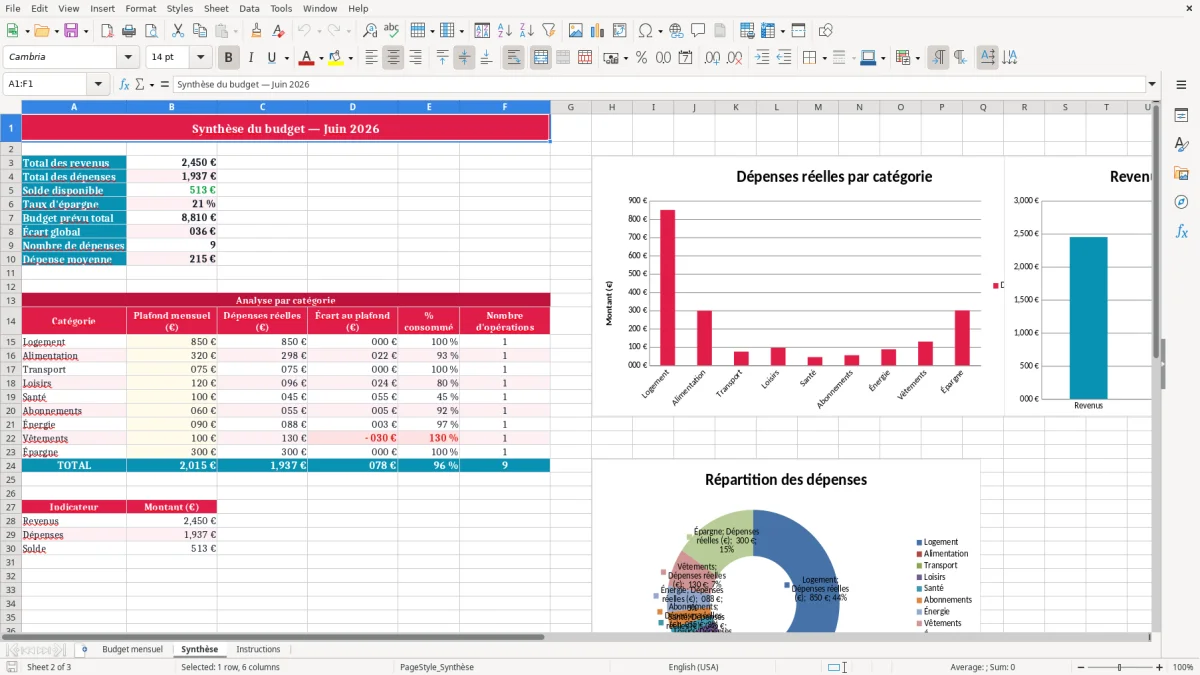Toggle Center Horizontally alignment
The height and width of the screenshot is (675, 1200).
(x=393, y=58)
